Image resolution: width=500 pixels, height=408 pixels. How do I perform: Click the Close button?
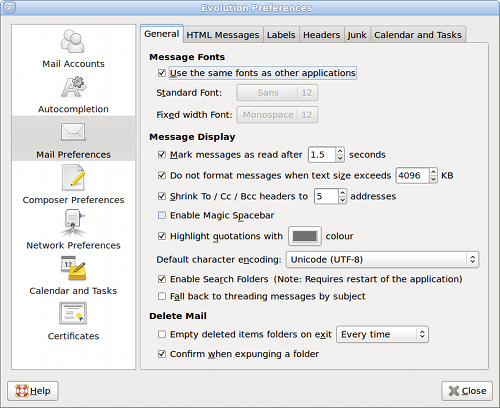point(467,391)
